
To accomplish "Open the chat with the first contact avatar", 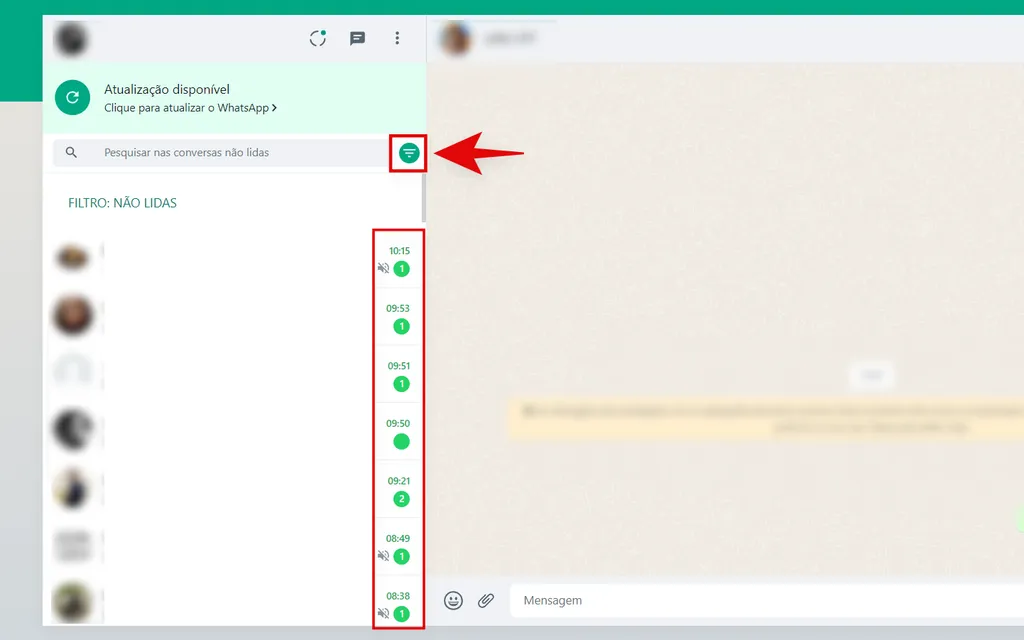I will [x=74, y=256].
